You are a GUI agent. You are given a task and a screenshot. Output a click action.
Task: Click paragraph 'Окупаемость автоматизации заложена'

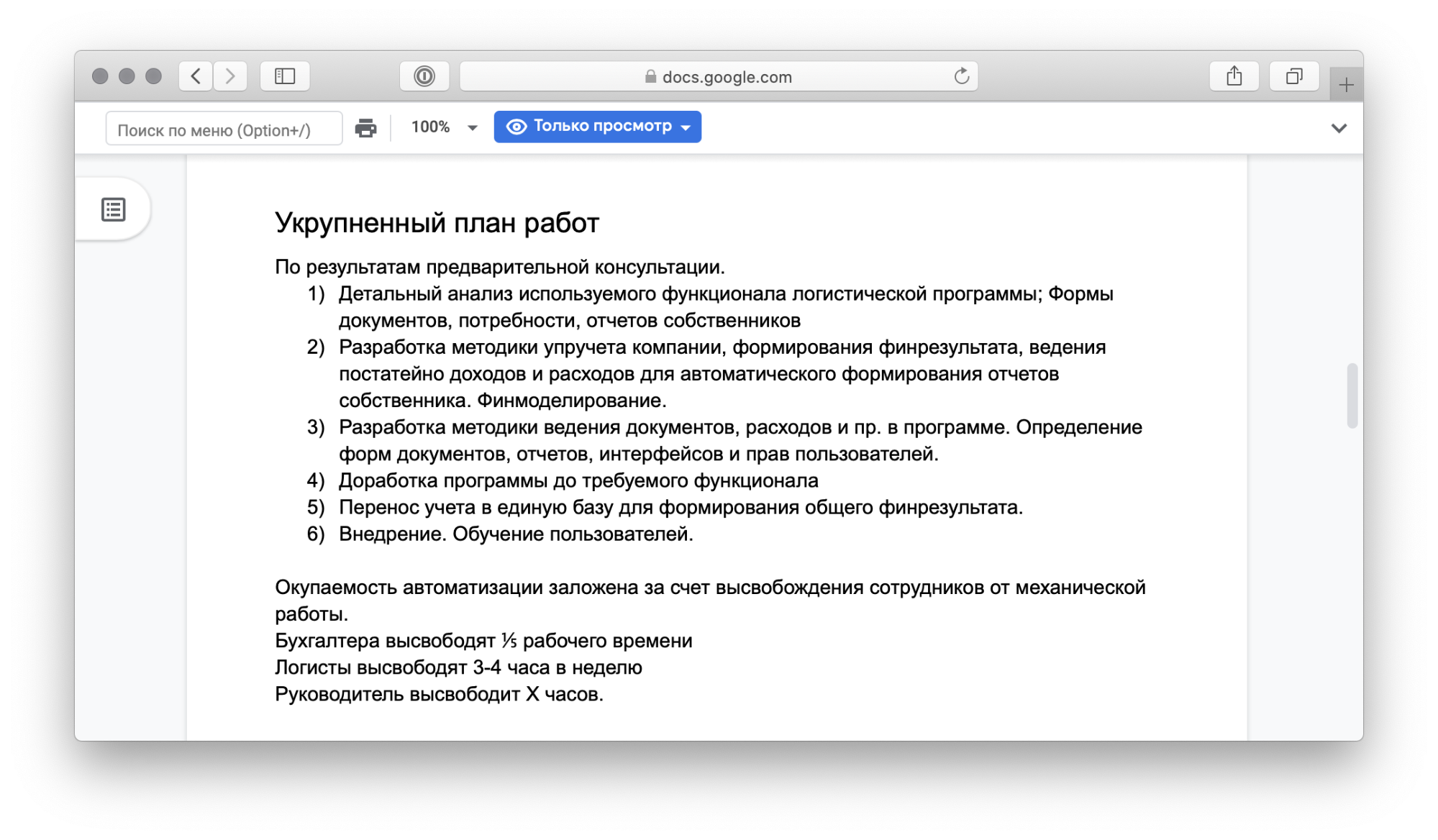710,601
